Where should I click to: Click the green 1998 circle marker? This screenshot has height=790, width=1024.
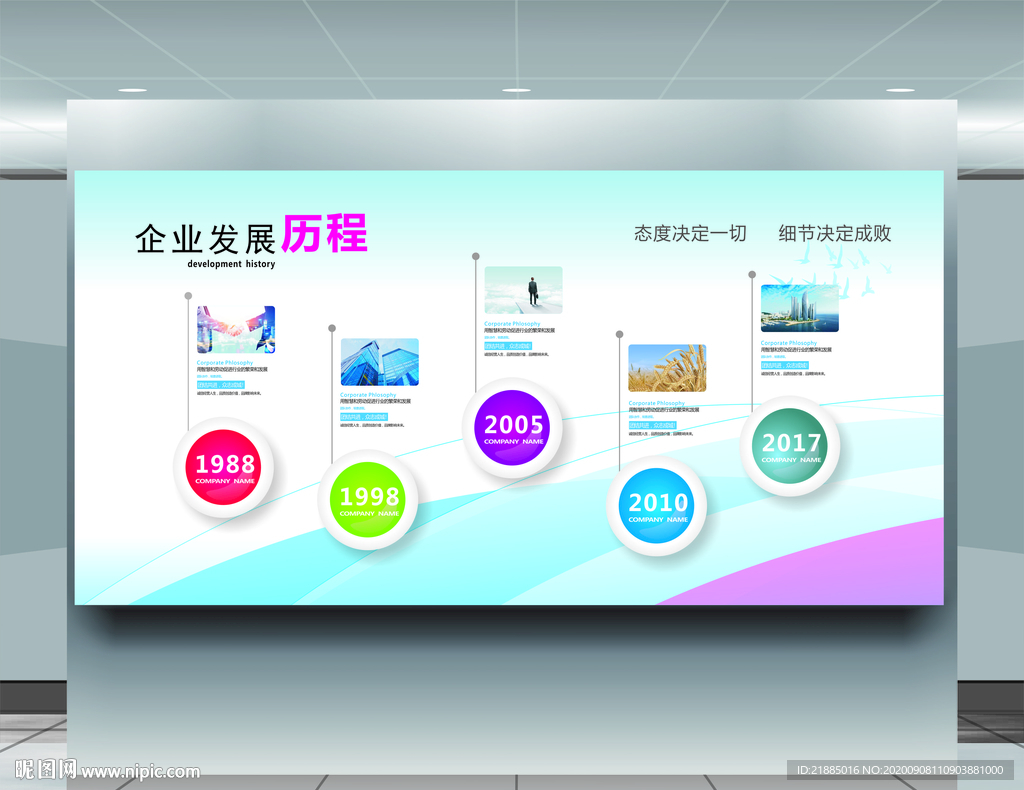(x=368, y=499)
